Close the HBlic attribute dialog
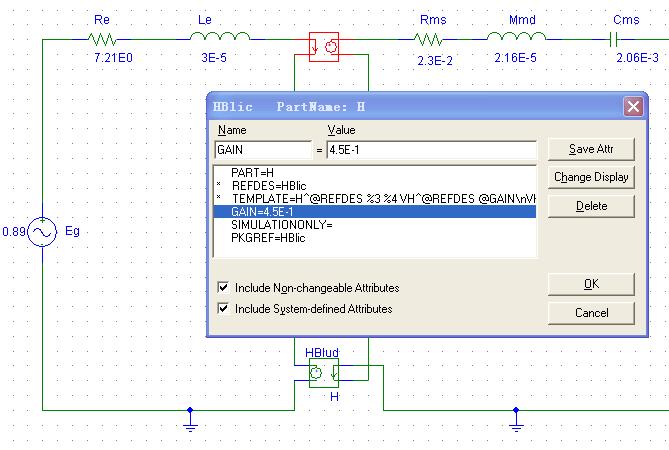Image resolution: width=669 pixels, height=450 pixels. click(x=632, y=106)
